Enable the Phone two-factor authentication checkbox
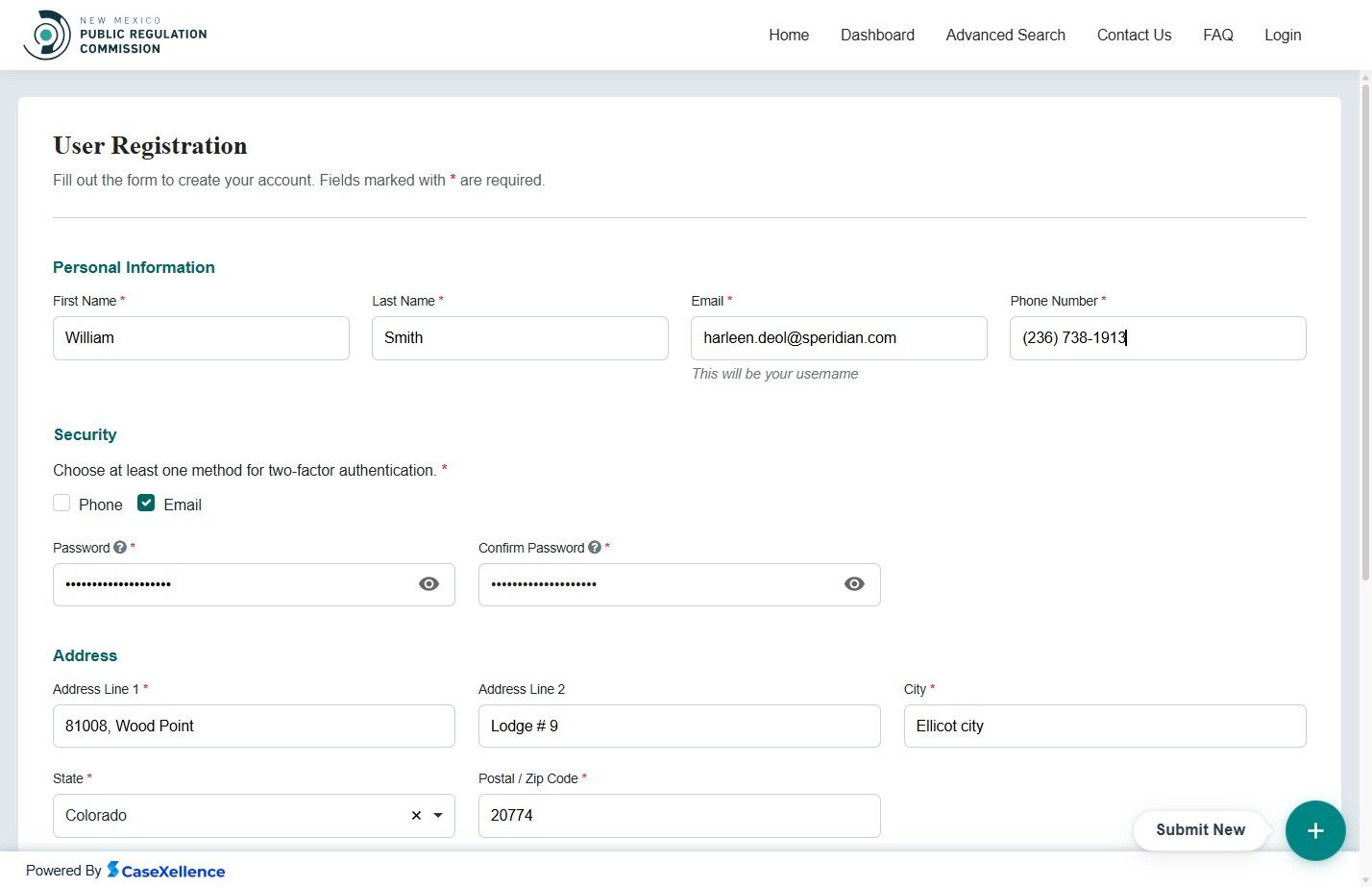The height and width of the screenshot is (887, 1372). pyautogui.click(x=61, y=503)
